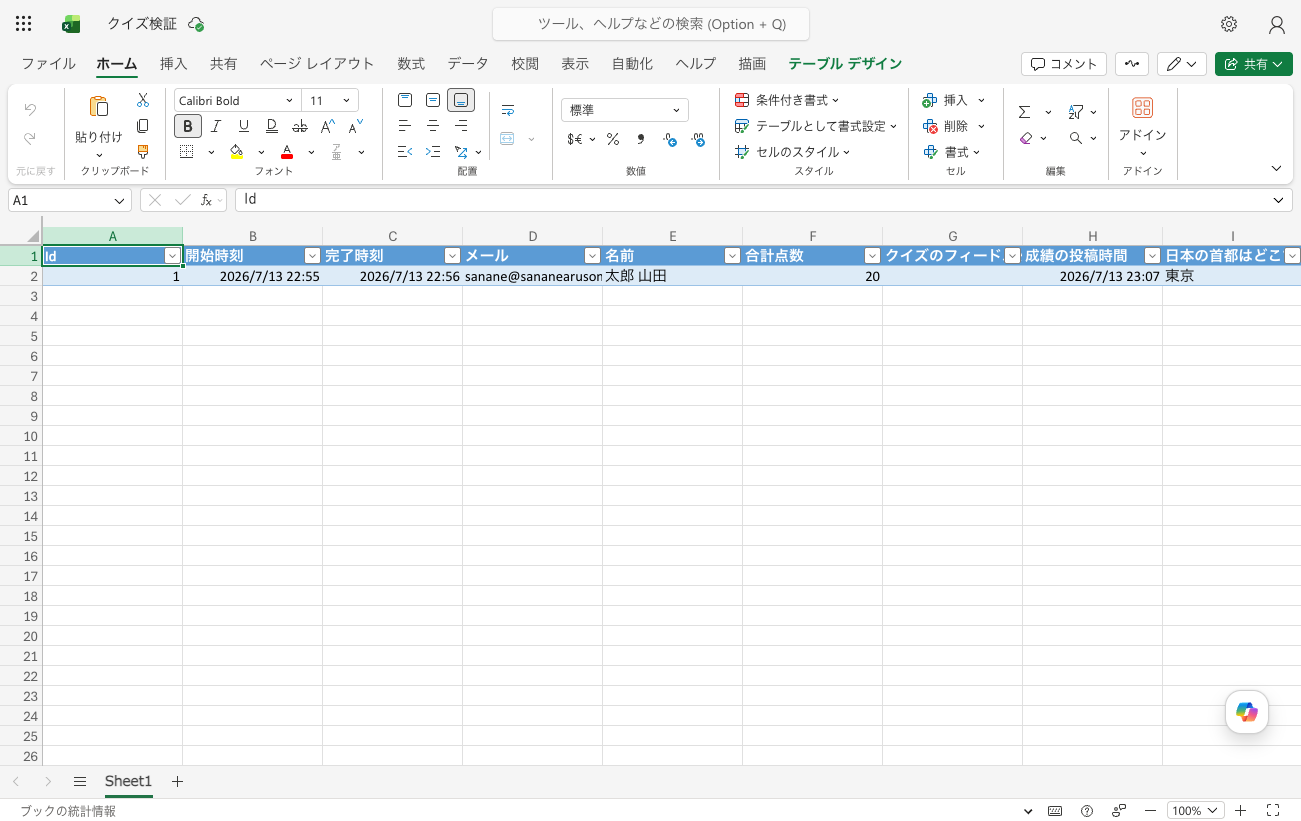
Task: Select the column F header
Action: click(812, 236)
